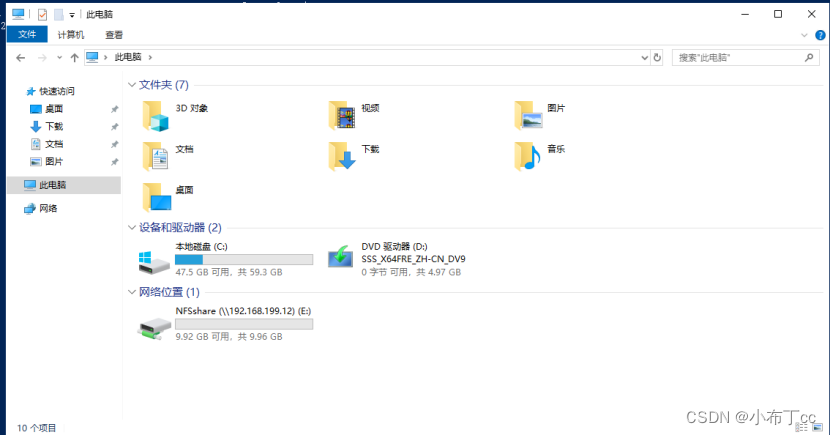Select the NFSshare network drive icon
Viewport: 831px width, 435px height.
154,329
